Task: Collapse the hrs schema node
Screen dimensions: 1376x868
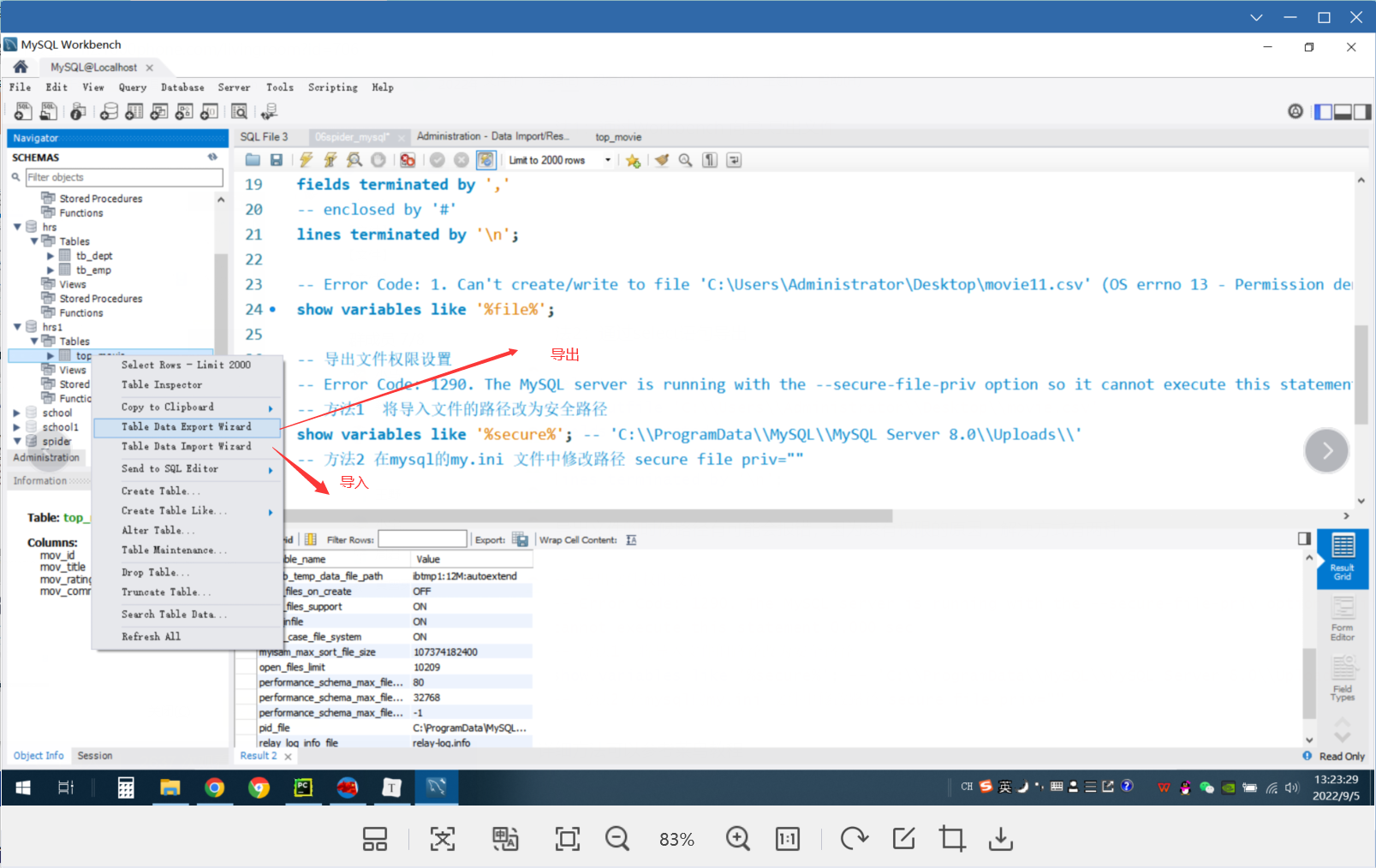Action: (17, 227)
